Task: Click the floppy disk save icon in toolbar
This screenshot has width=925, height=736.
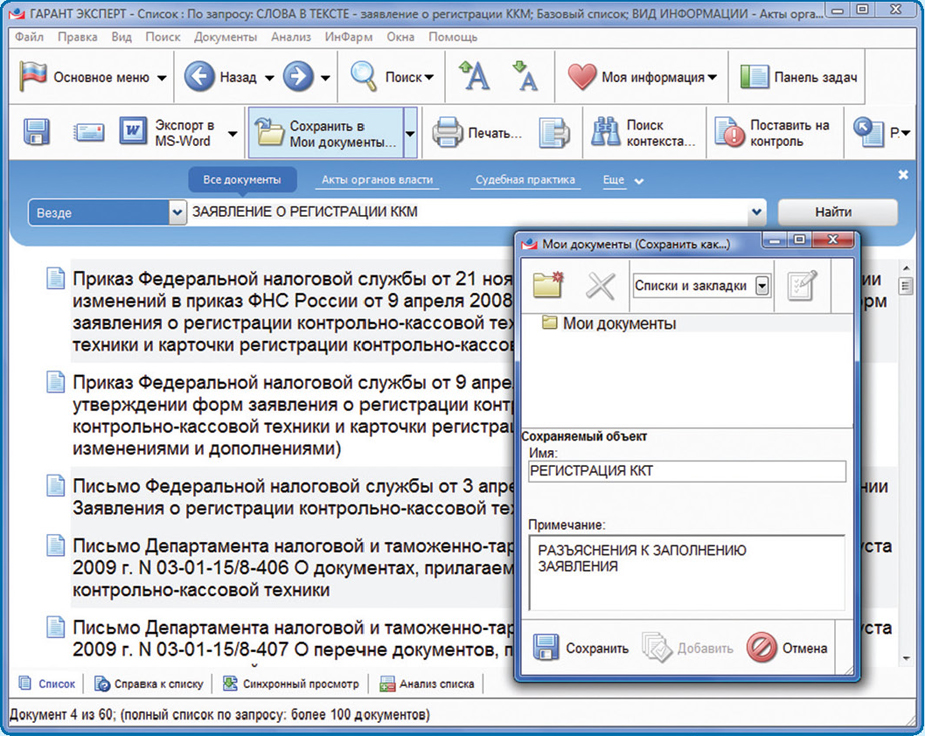Action: click(37, 132)
